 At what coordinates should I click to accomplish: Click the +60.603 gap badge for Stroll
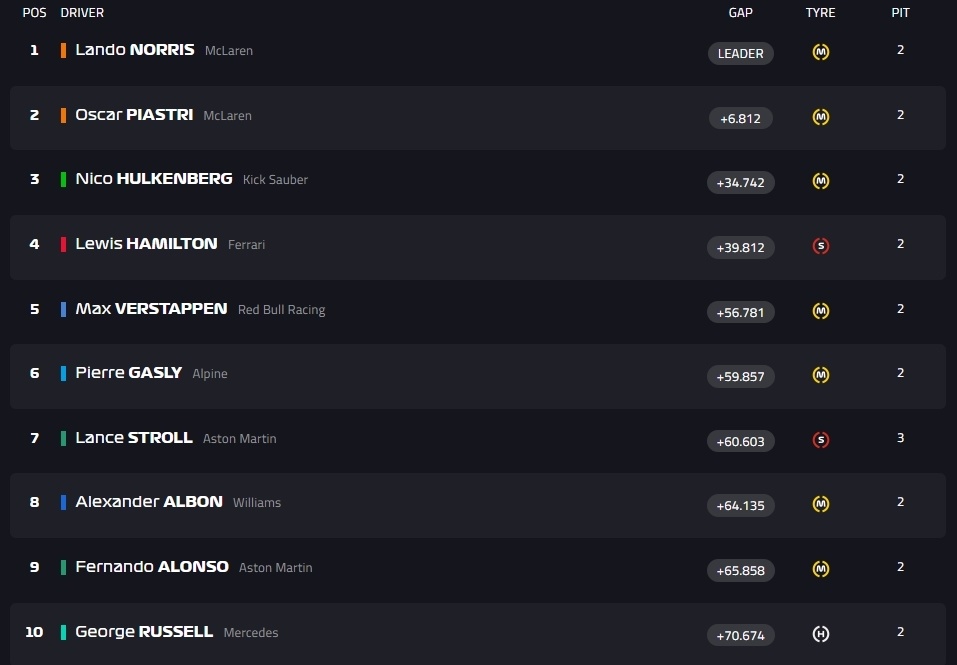740,441
